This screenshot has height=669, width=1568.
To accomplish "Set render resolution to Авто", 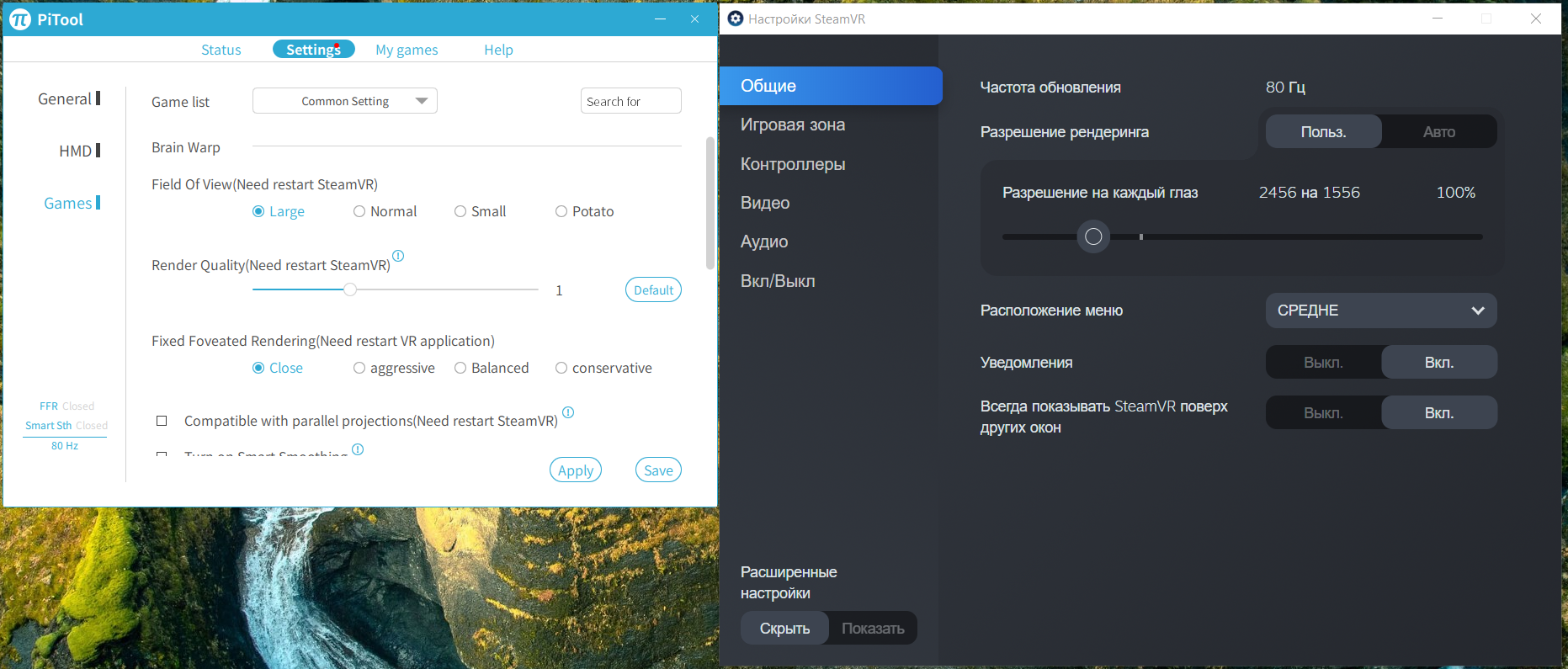I will pyautogui.click(x=1439, y=131).
